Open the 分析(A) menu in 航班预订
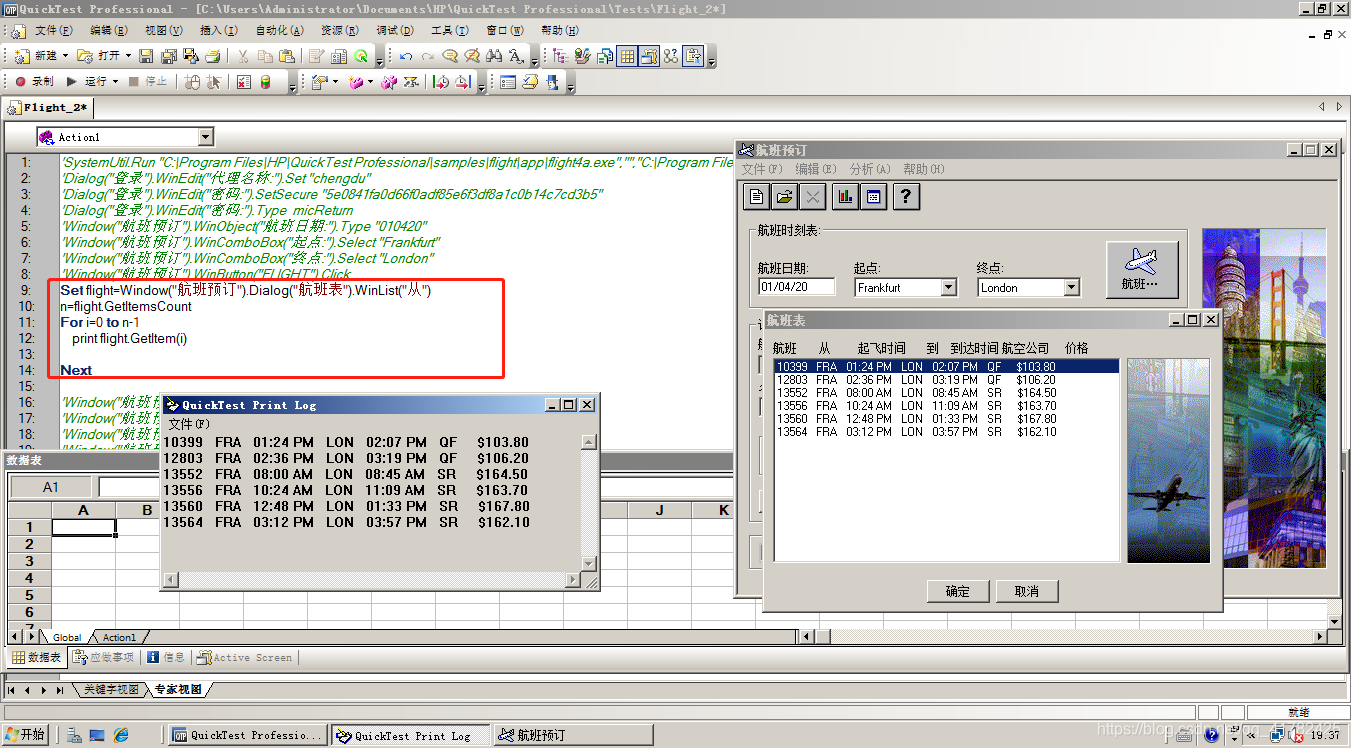1351x748 pixels. coord(869,169)
